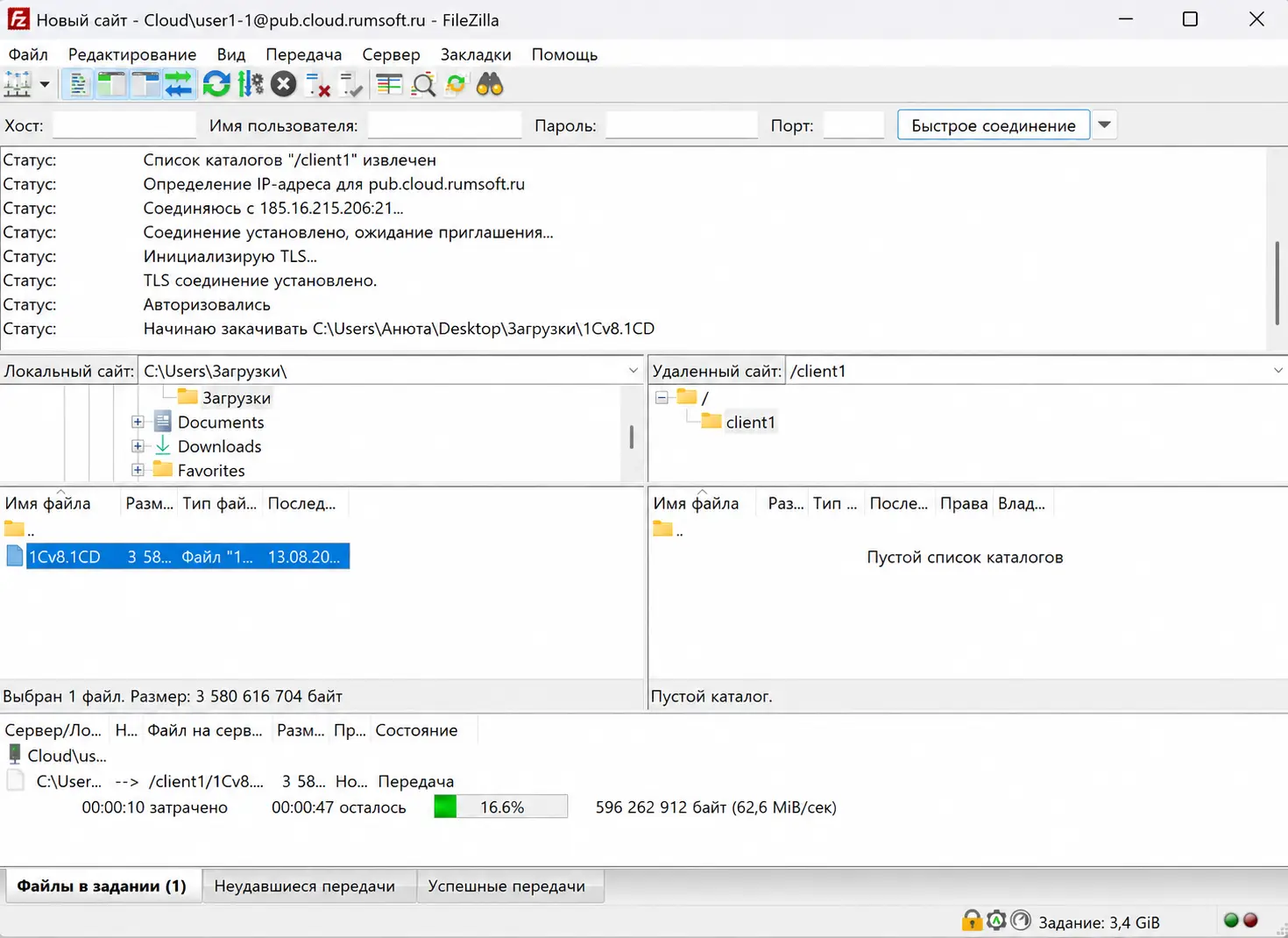Image resolution: width=1288 pixels, height=938 pixels.
Task: Sort local files by Имя файла column
Action: [60, 503]
